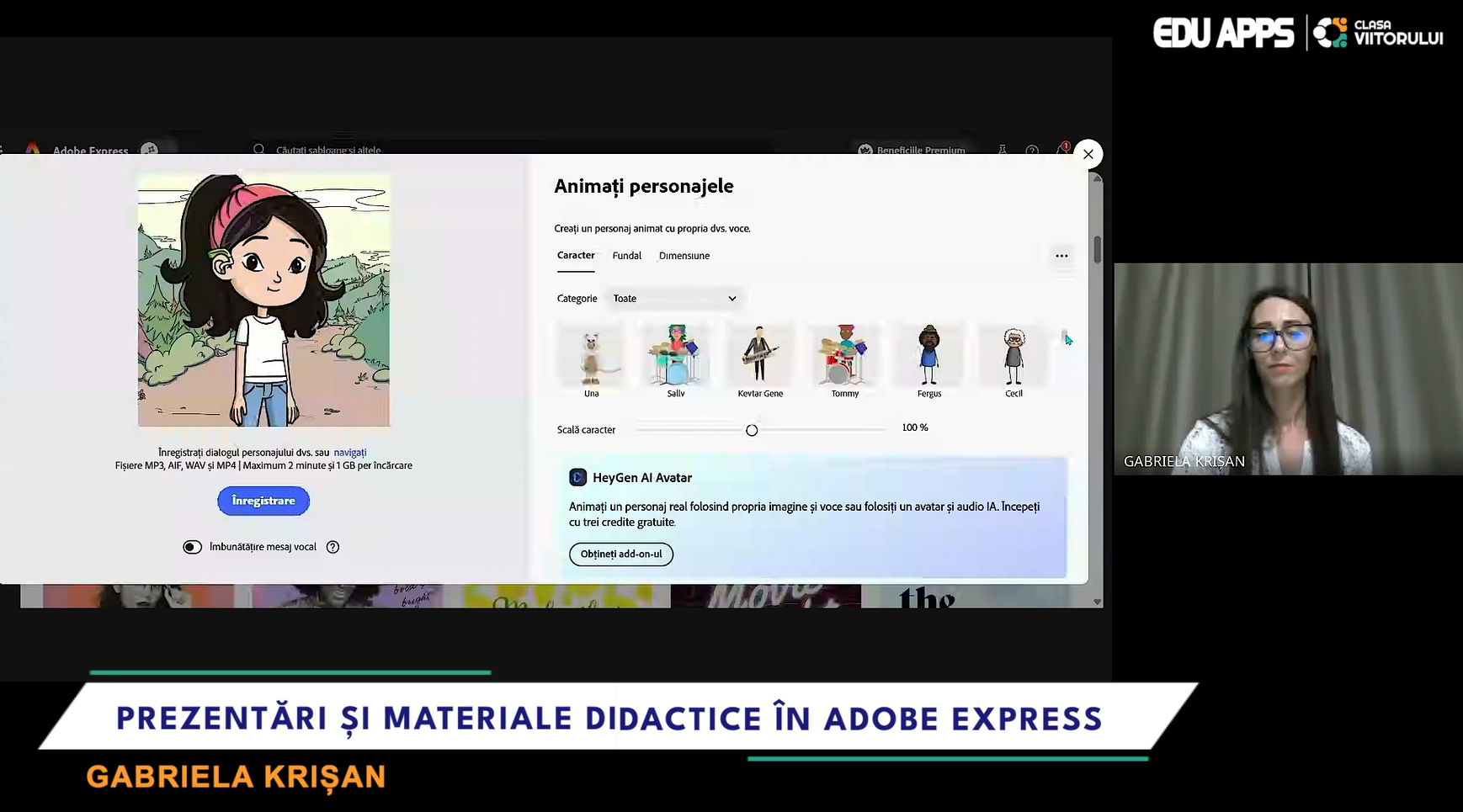Click the HeyGen AI Avatar title text
The height and width of the screenshot is (812, 1463).
(x=642, y=478)
